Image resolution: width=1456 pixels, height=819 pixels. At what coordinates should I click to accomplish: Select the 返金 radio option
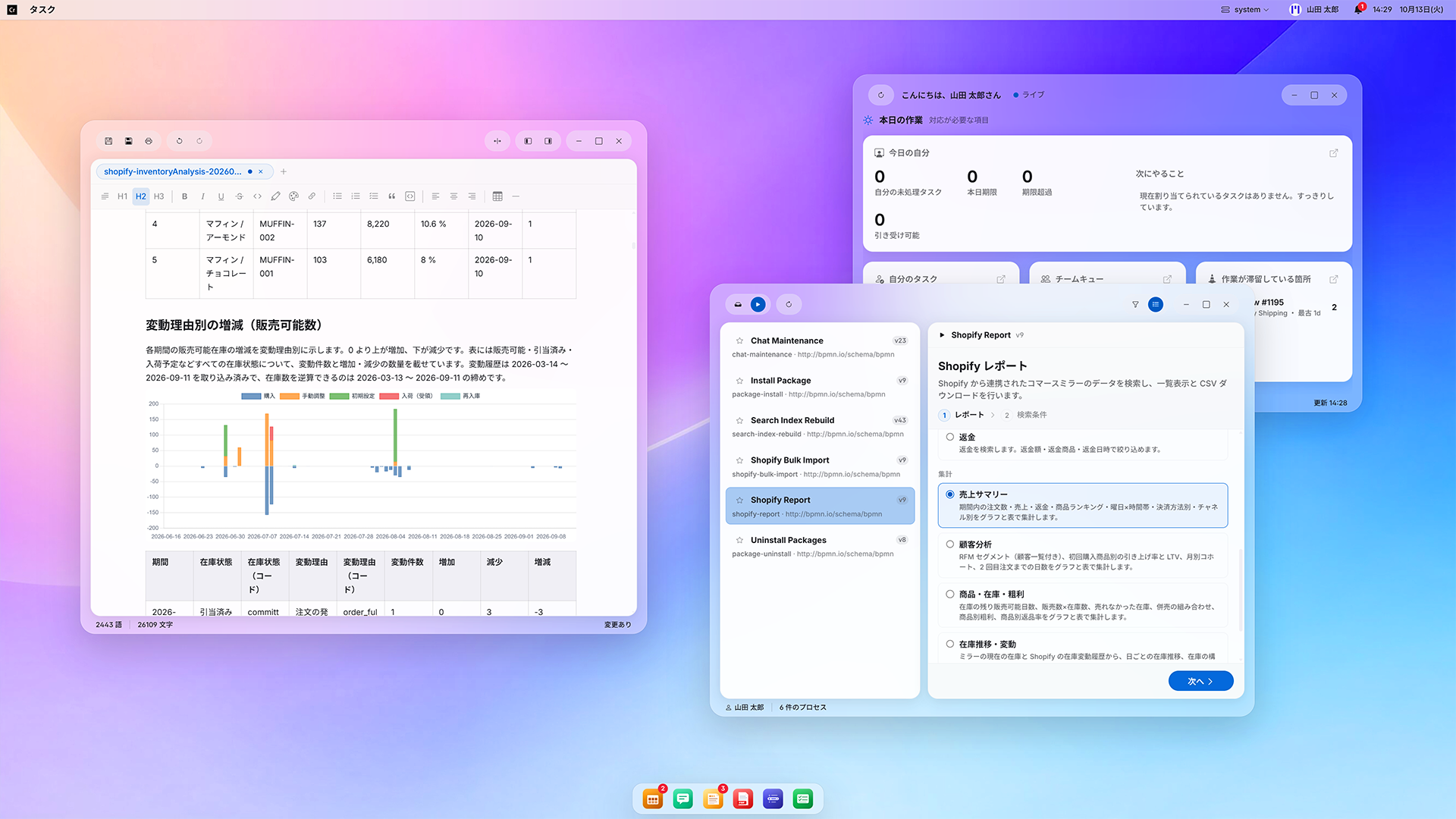[x=950, y=438]
